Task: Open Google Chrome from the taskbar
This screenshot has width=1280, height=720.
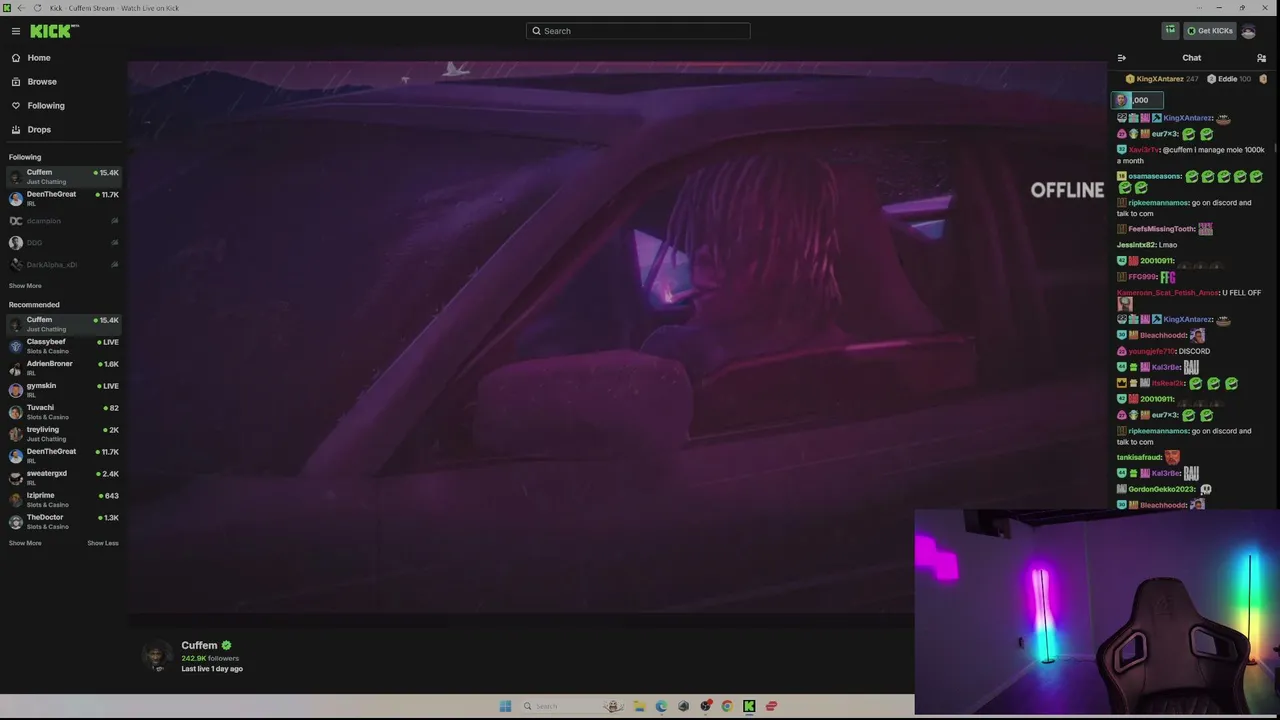Action: click(x=727, y=706)
